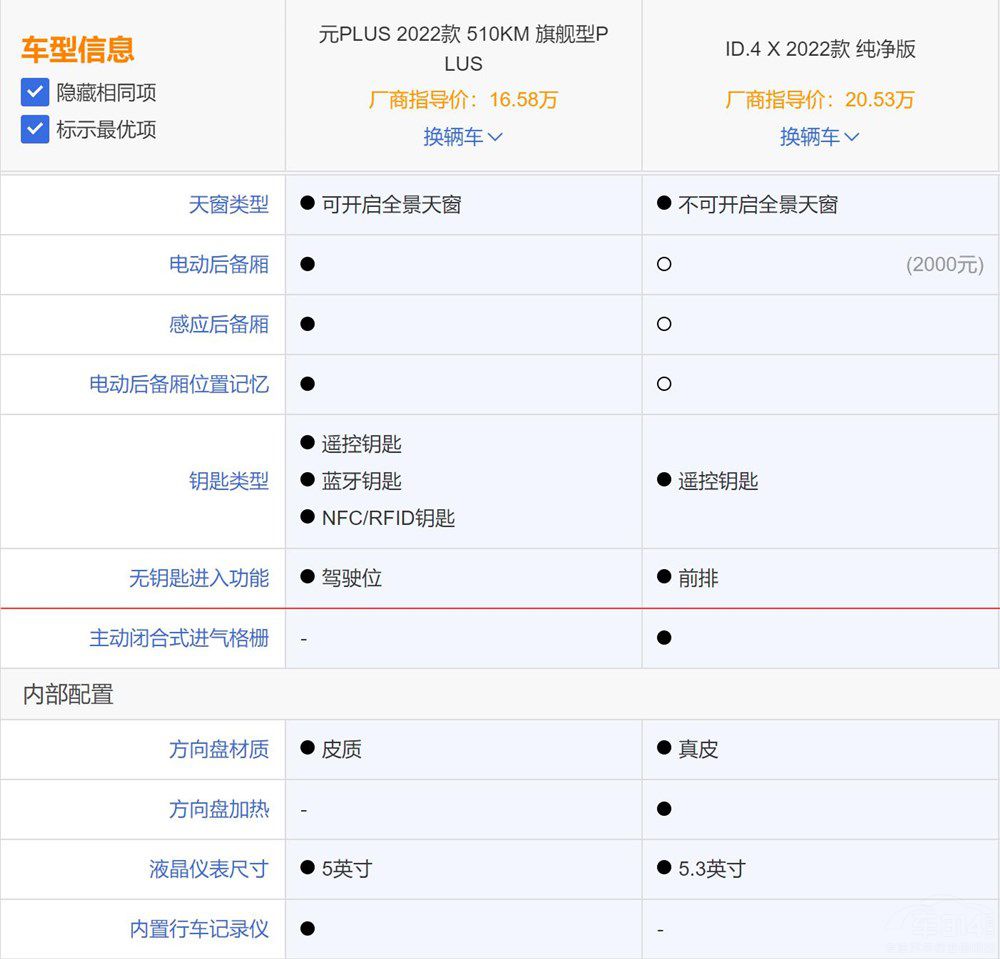The image size is (1000, 959).
Task: Click the 主动闭合式进气格栅 label
Action: tap(179, 638)
